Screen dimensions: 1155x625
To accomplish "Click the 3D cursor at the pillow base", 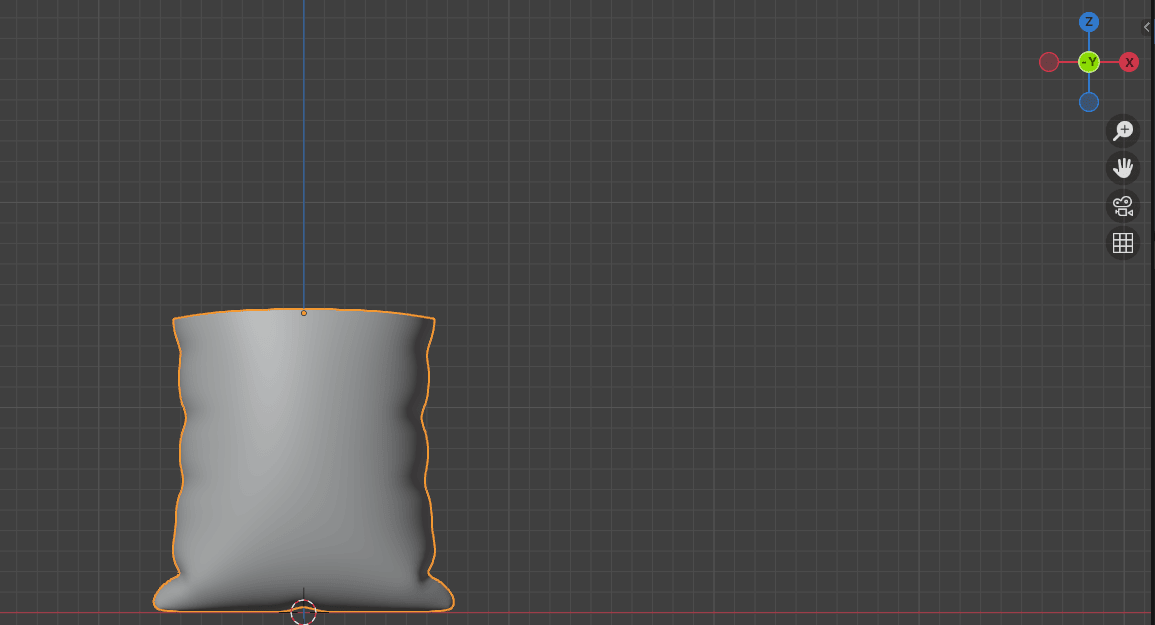I will [303, 611].
